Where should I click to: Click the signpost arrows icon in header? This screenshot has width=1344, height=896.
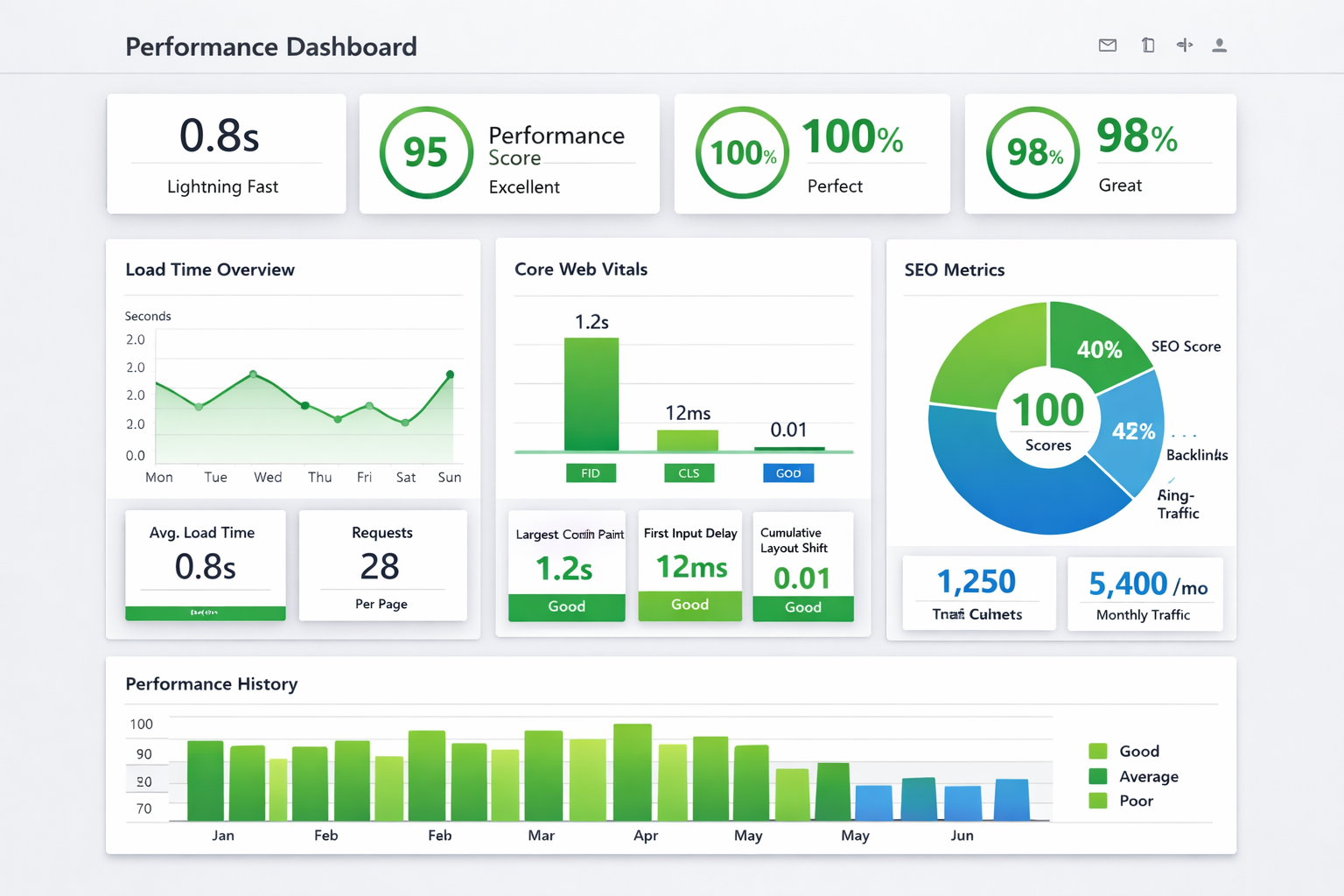tap(1185, 45)
